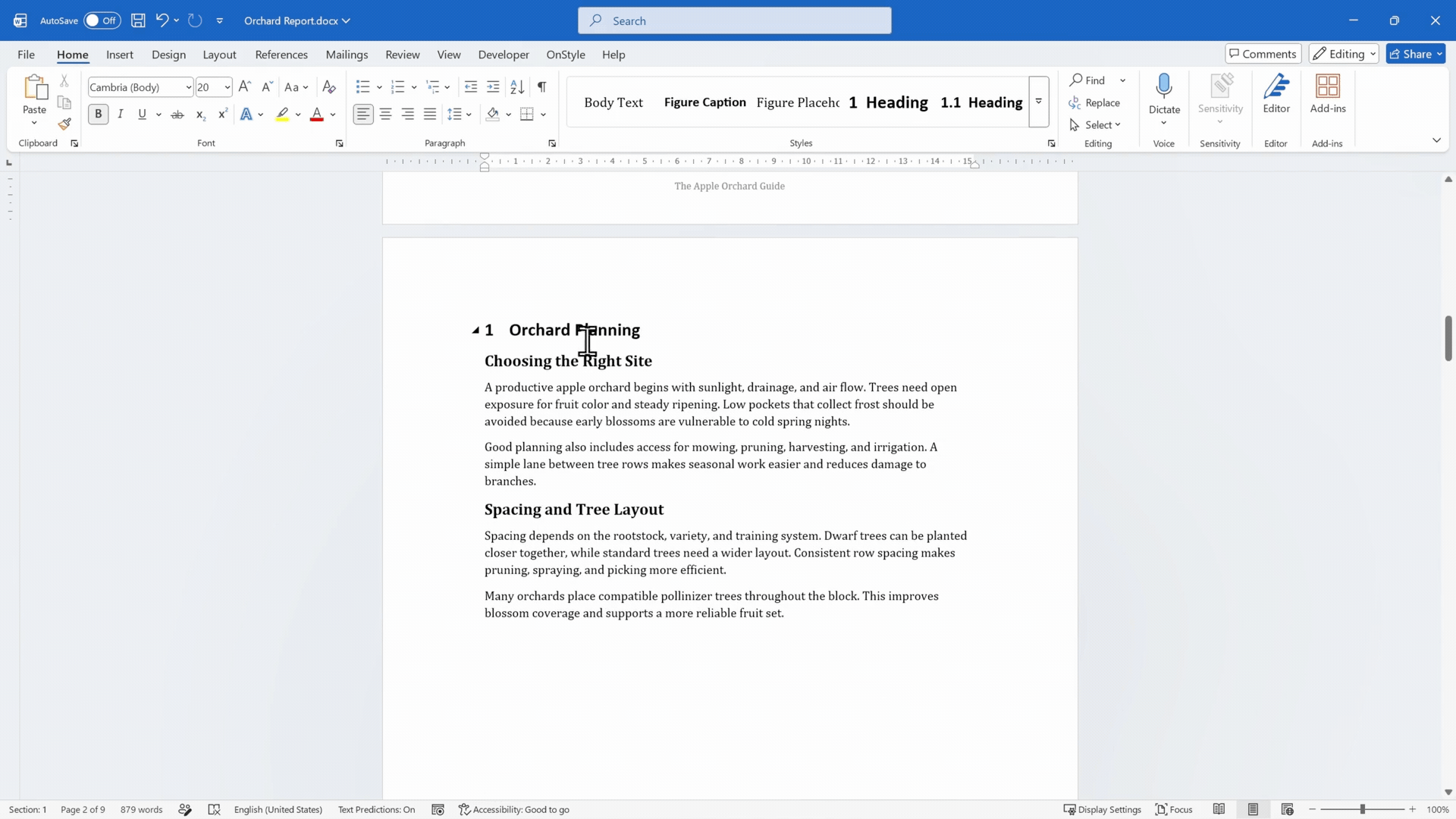Clear all formatting icon
This screenshot has height=819, width=1456.
pyautogui.click(x=329, y=87)
